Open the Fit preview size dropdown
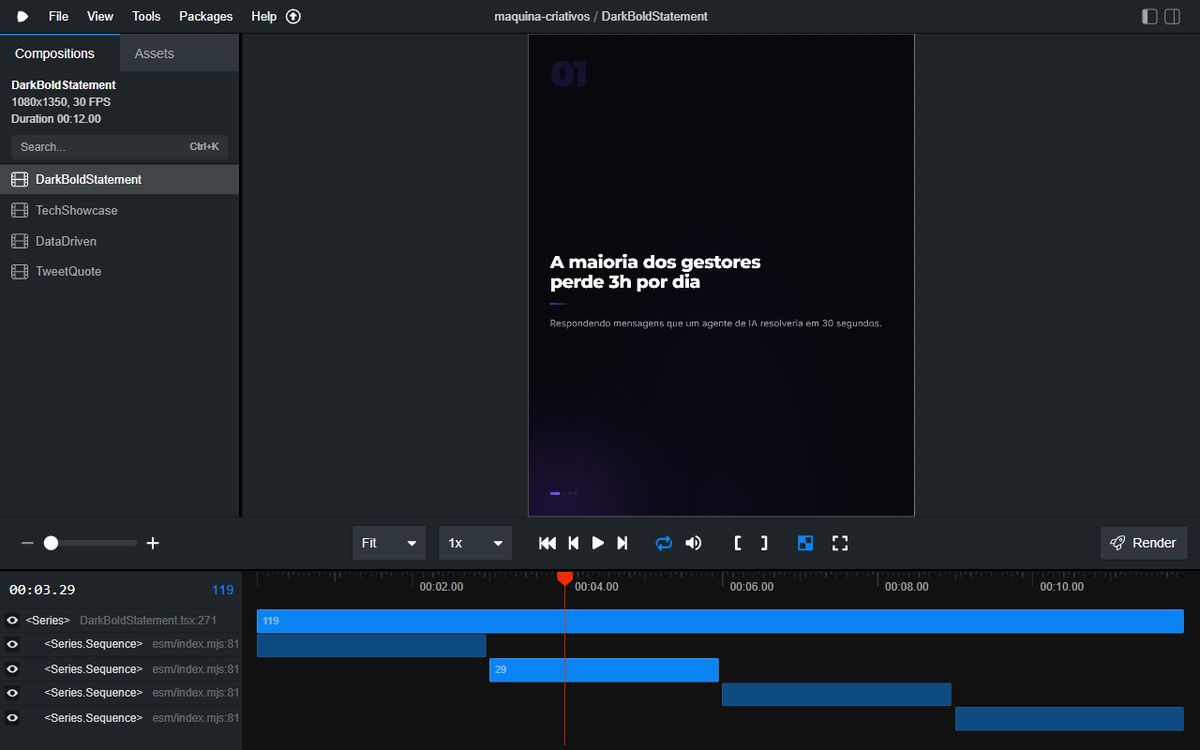The width and height of the screenshot is (1200, 750). click(389, 543)
